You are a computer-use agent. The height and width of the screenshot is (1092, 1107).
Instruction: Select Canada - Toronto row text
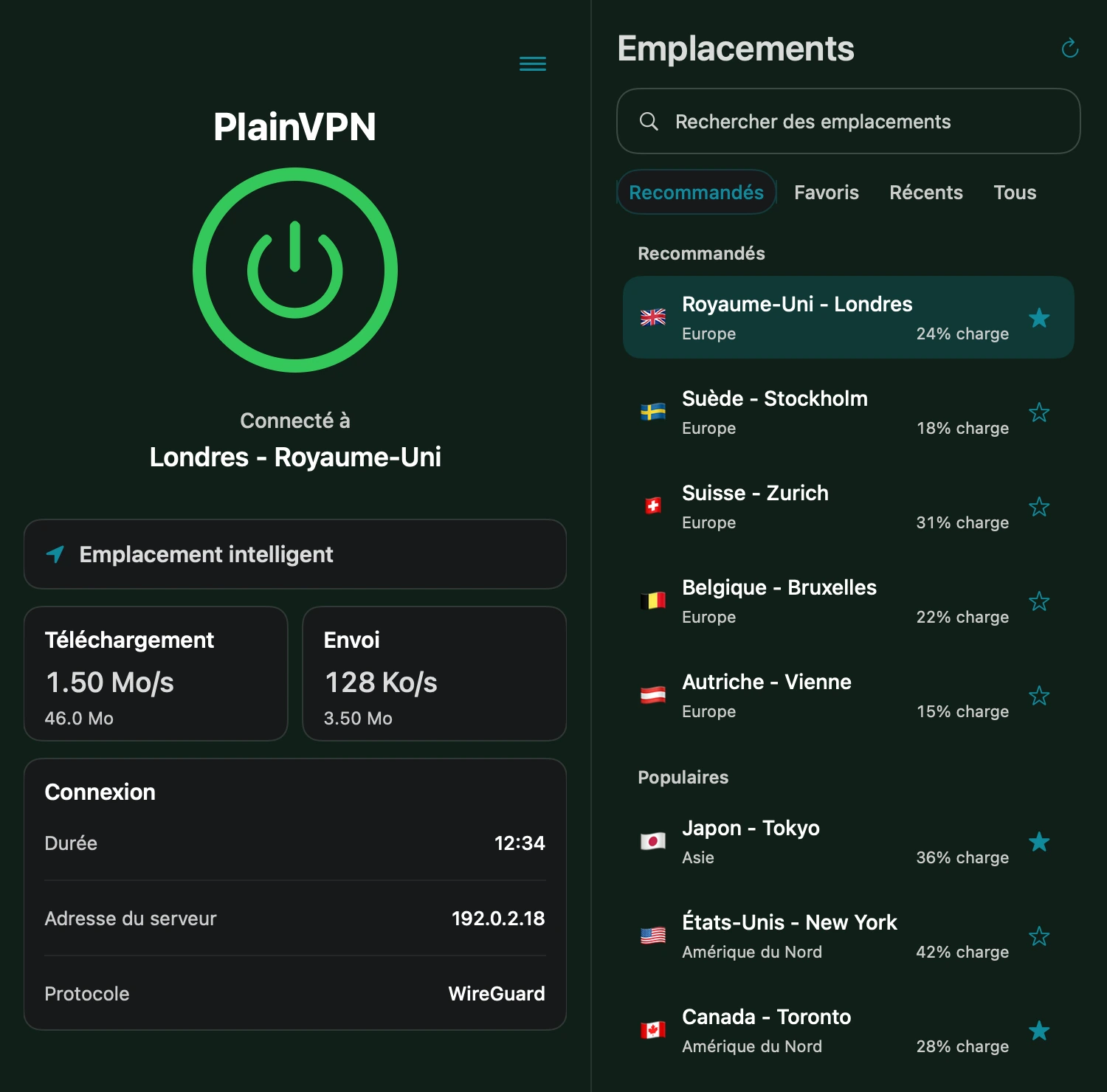pyautogui.click(x=767, y=1017)
